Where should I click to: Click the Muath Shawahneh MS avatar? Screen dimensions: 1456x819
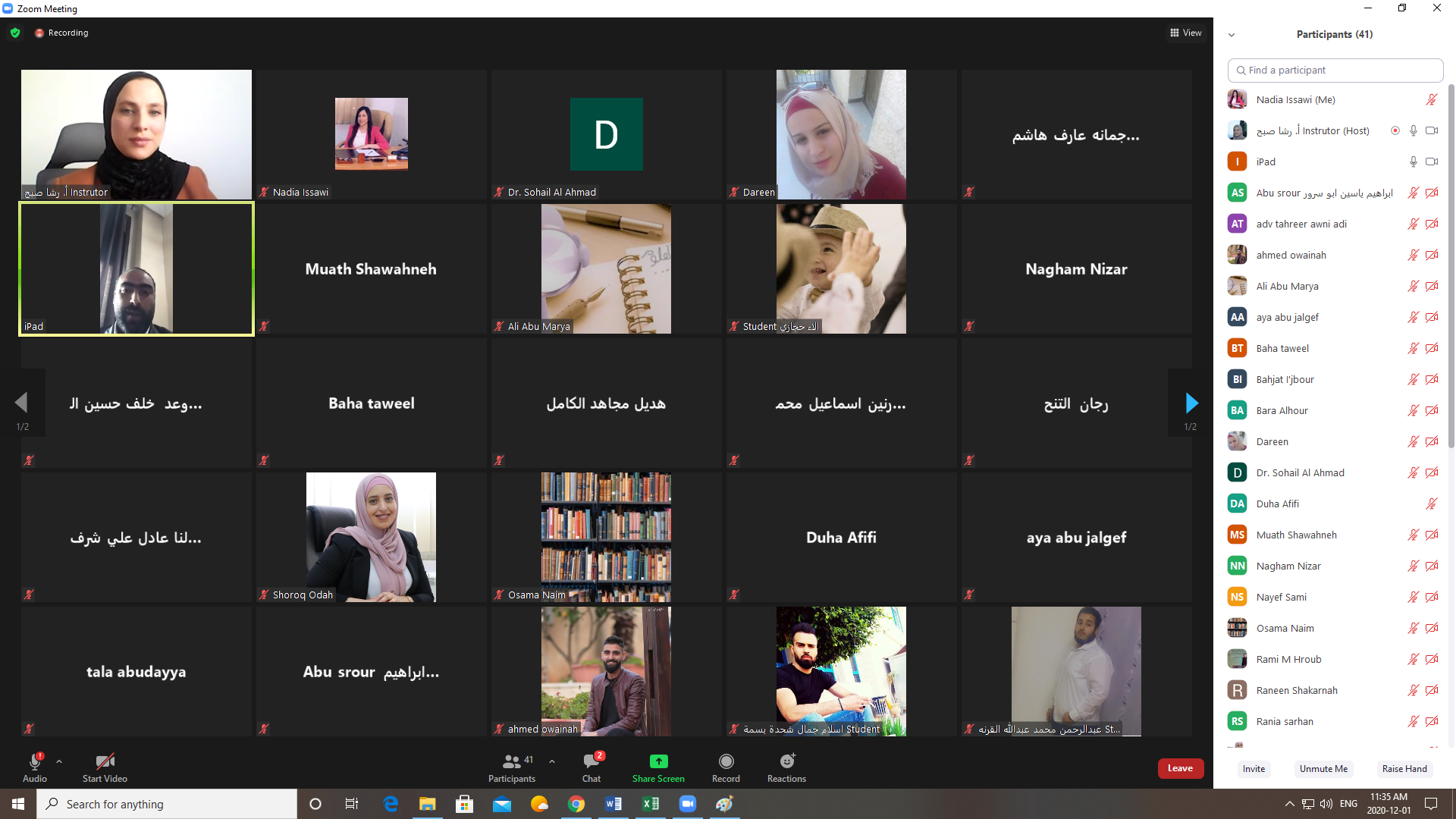(x=1237, y=535)
